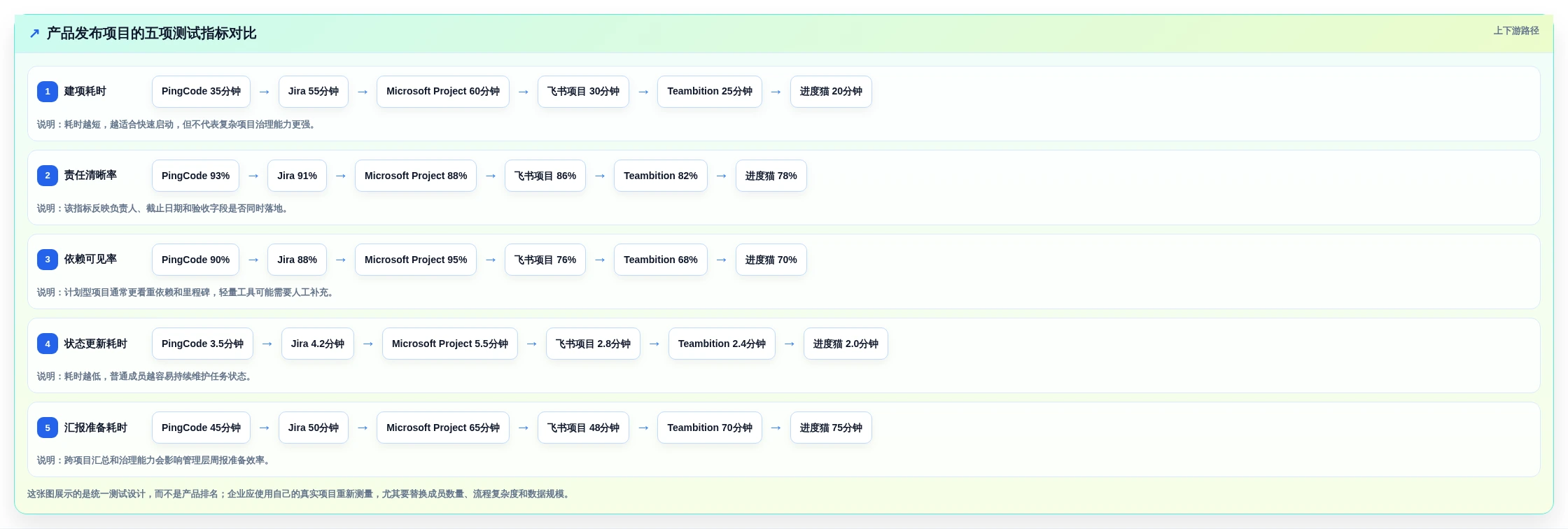Choose the 飞书项目 76% node
The width and height of the screenshot is (1568, 529).
545,260
